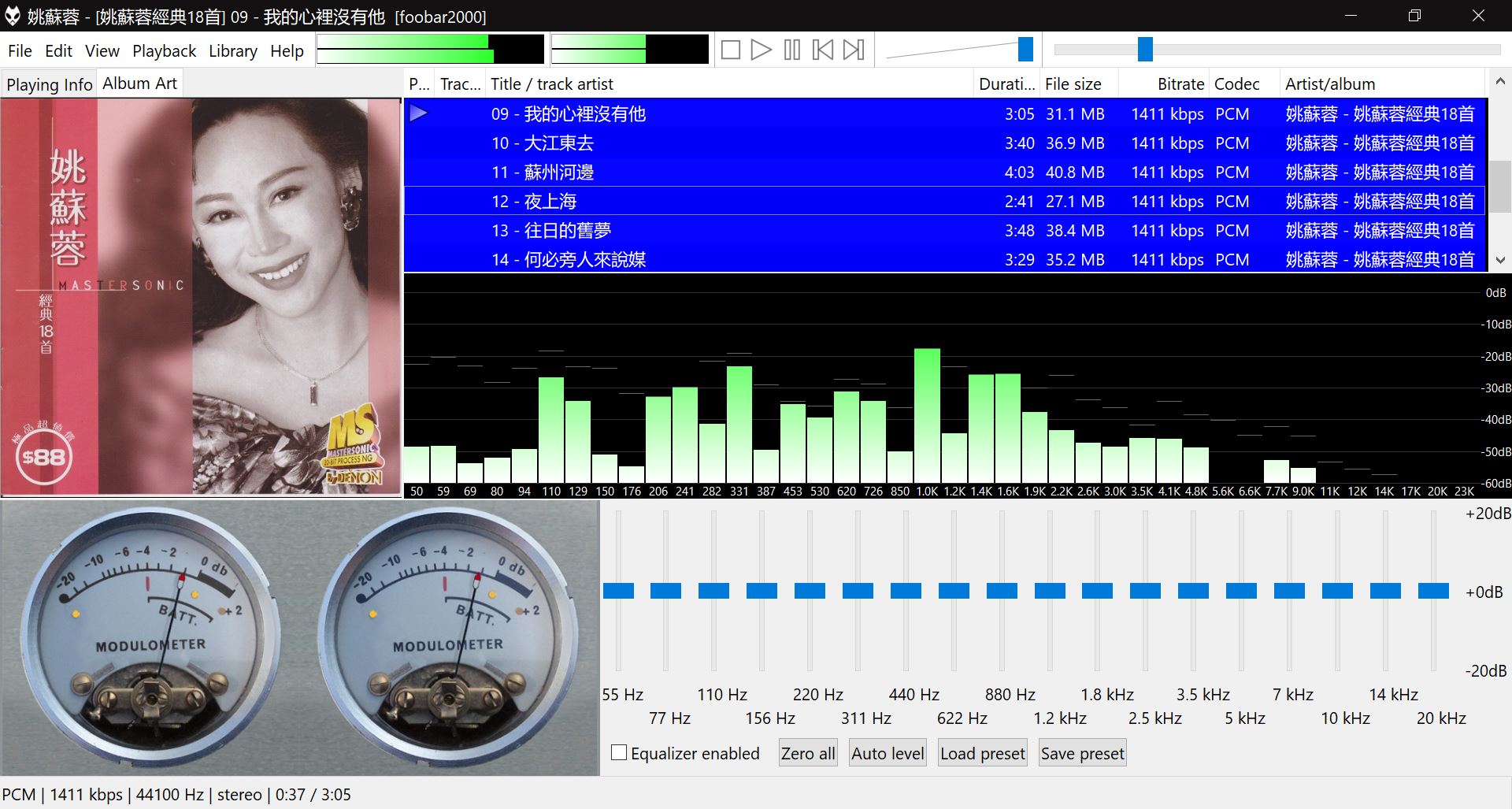The image size is (1512, 809).
Task: Click the Save preset button
Action: [1082, 754]
